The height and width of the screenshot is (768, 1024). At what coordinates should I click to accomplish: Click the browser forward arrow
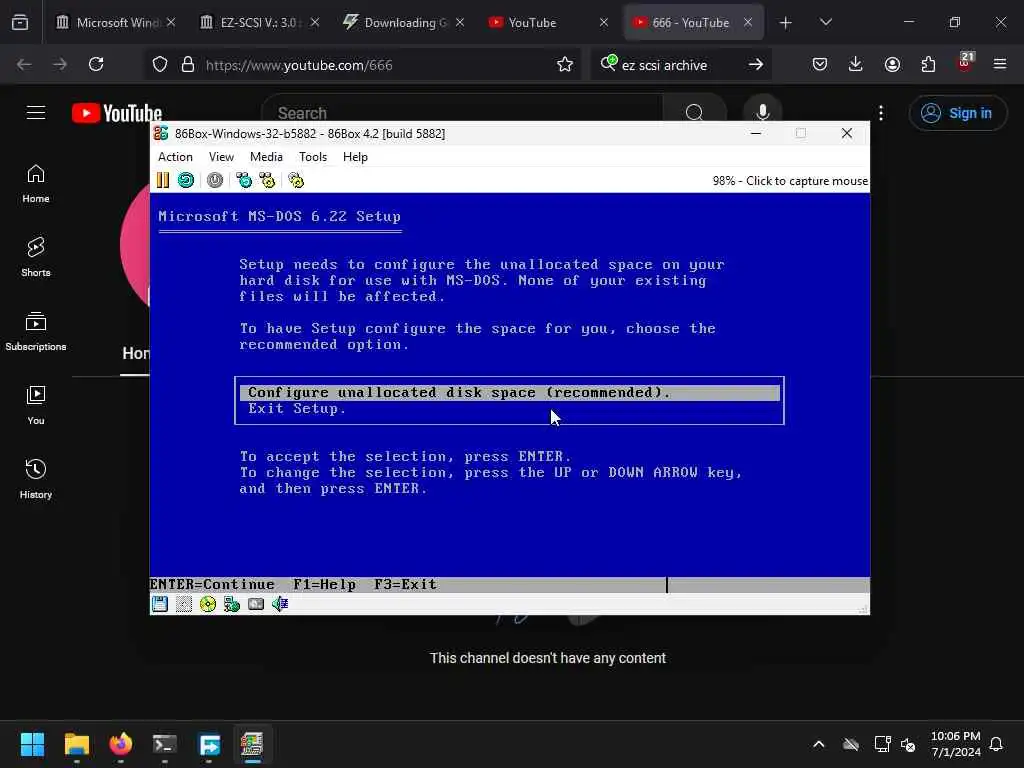point(59,64)
